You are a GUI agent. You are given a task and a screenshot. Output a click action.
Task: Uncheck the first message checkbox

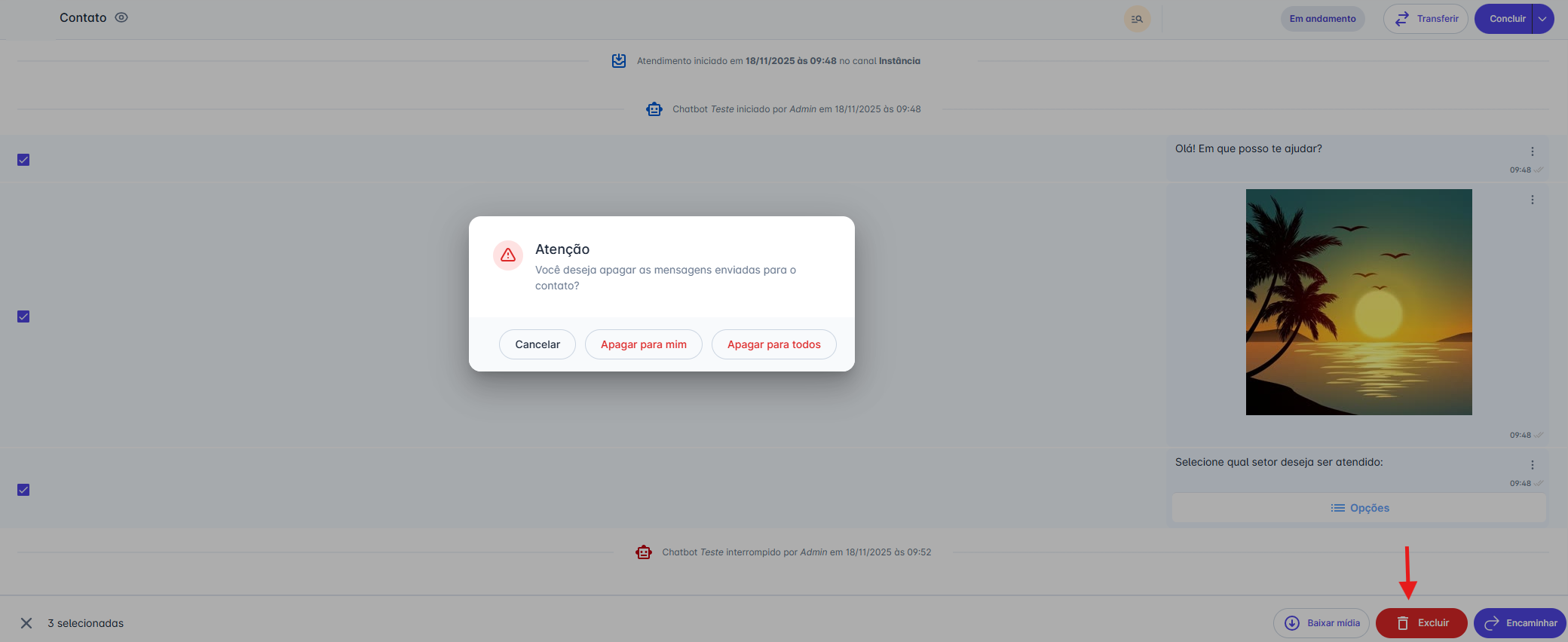point(23,160)
